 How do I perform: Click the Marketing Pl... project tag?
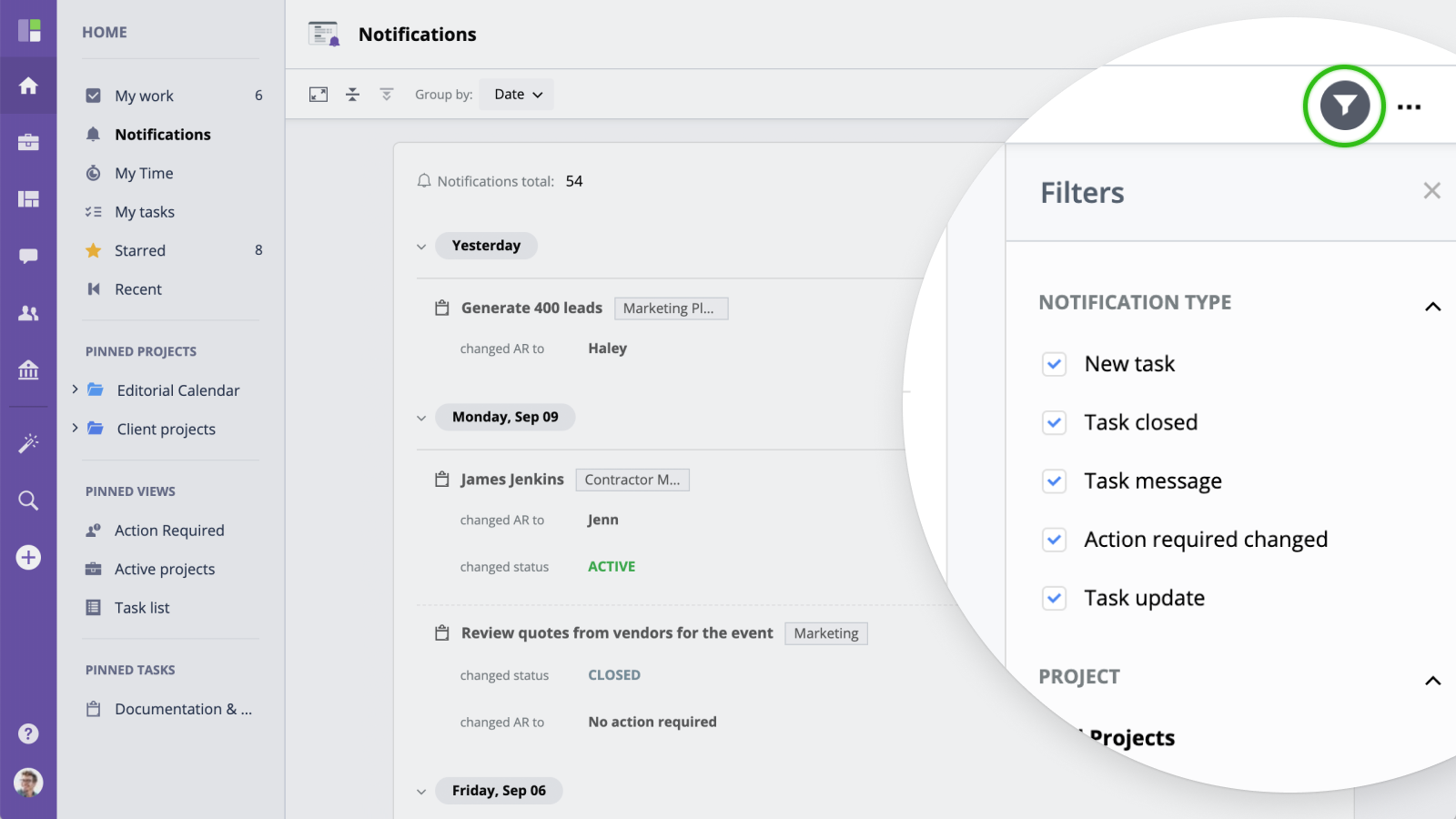672,308
